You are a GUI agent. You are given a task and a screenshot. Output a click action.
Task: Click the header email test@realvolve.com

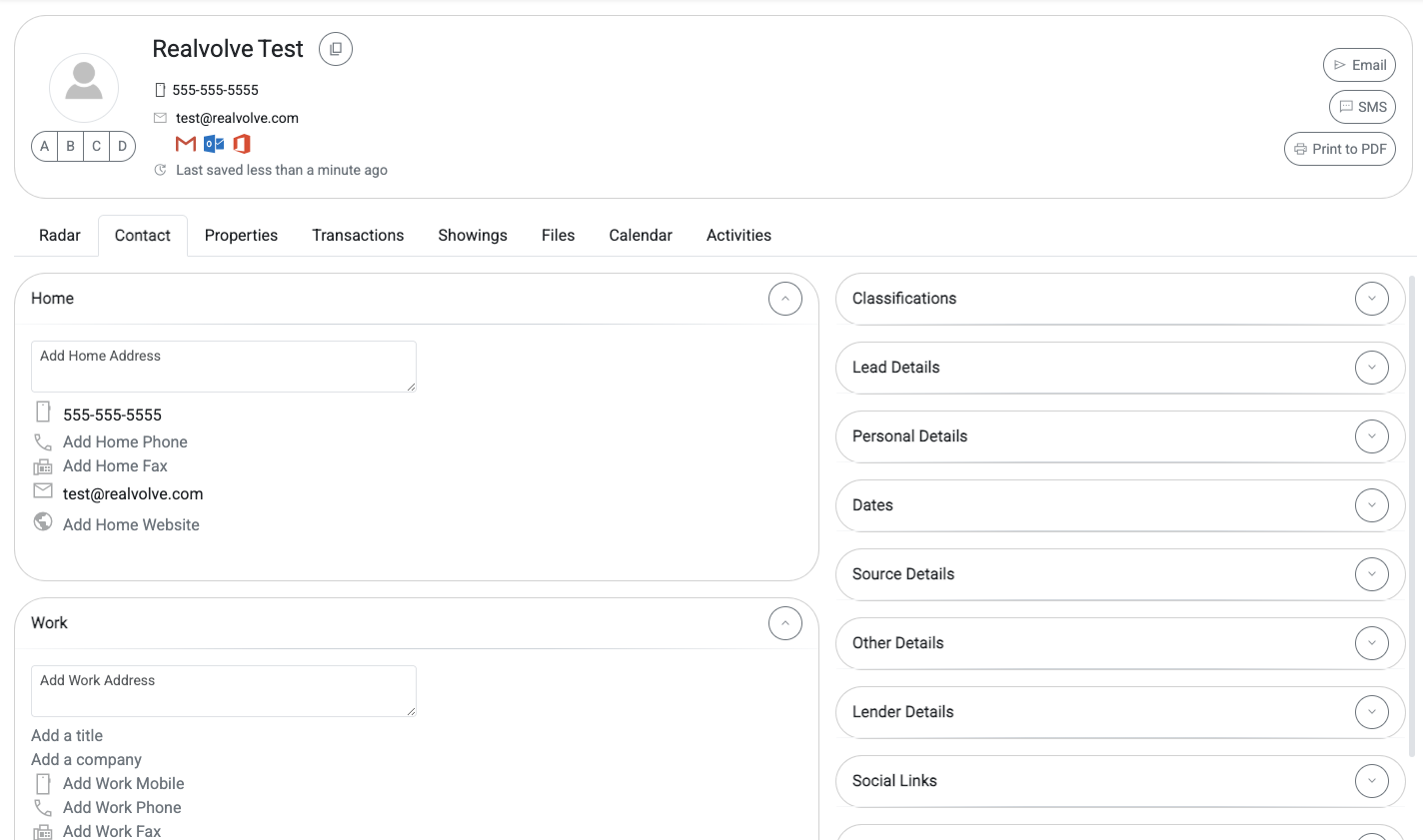pyautogui.click(x=237, y=118)
